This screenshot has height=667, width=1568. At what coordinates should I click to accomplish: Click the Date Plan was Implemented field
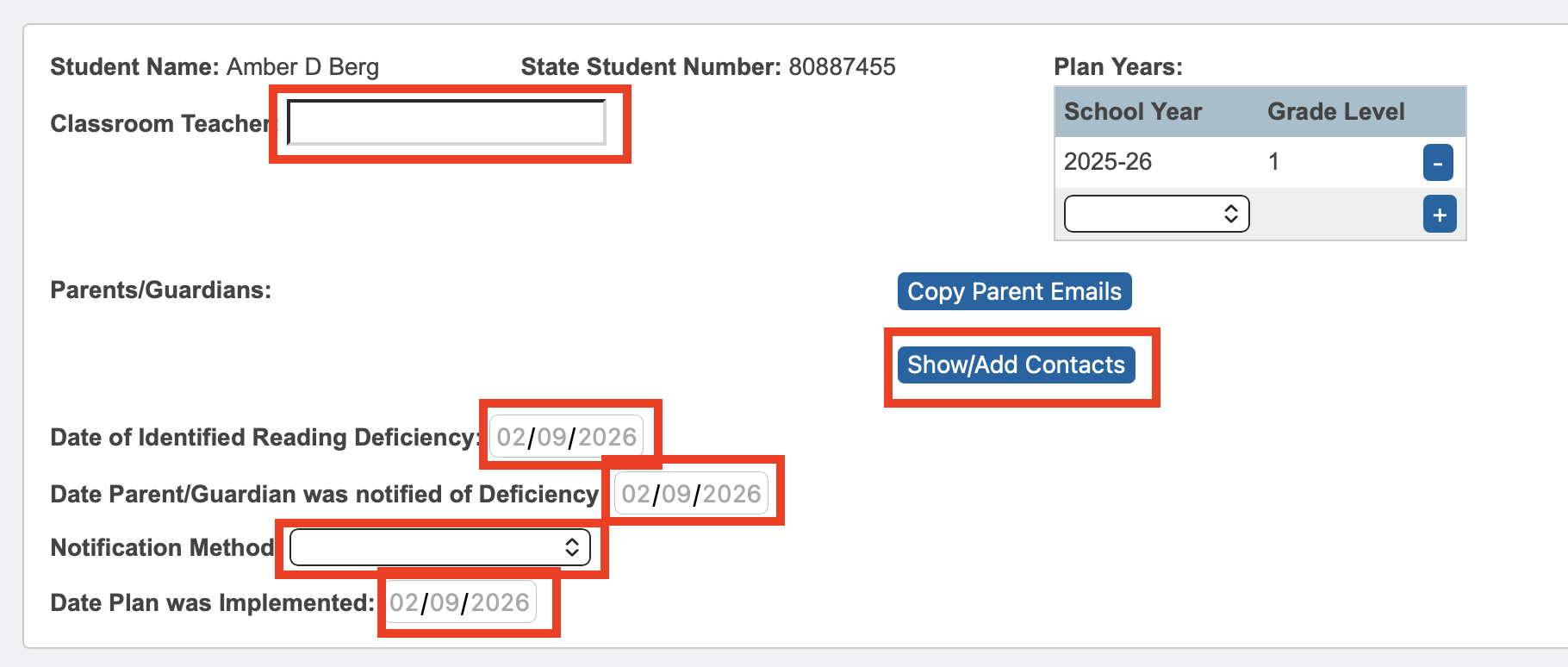click(462, 602)
